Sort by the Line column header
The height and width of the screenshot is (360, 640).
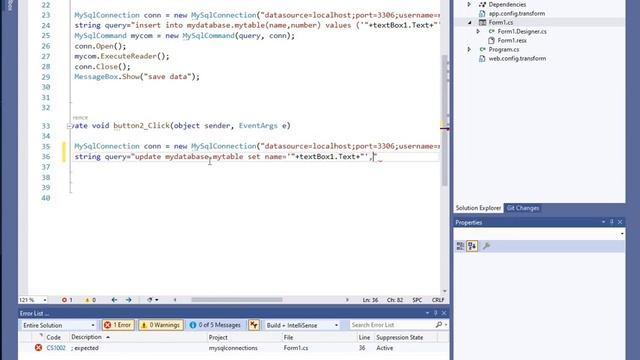click(x=364, y=337)
